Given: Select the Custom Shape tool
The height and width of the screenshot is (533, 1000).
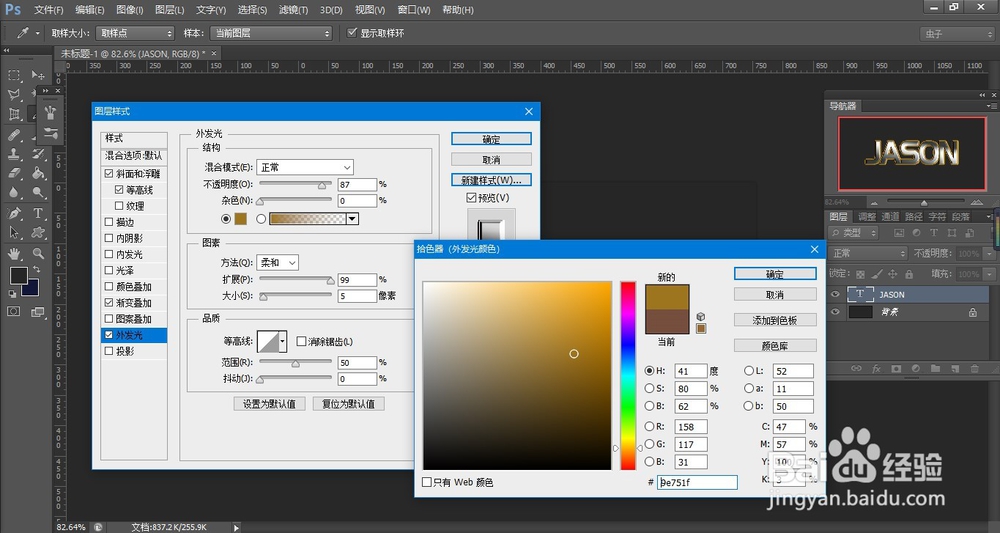Looking at the screenshot, I should 38,233.
